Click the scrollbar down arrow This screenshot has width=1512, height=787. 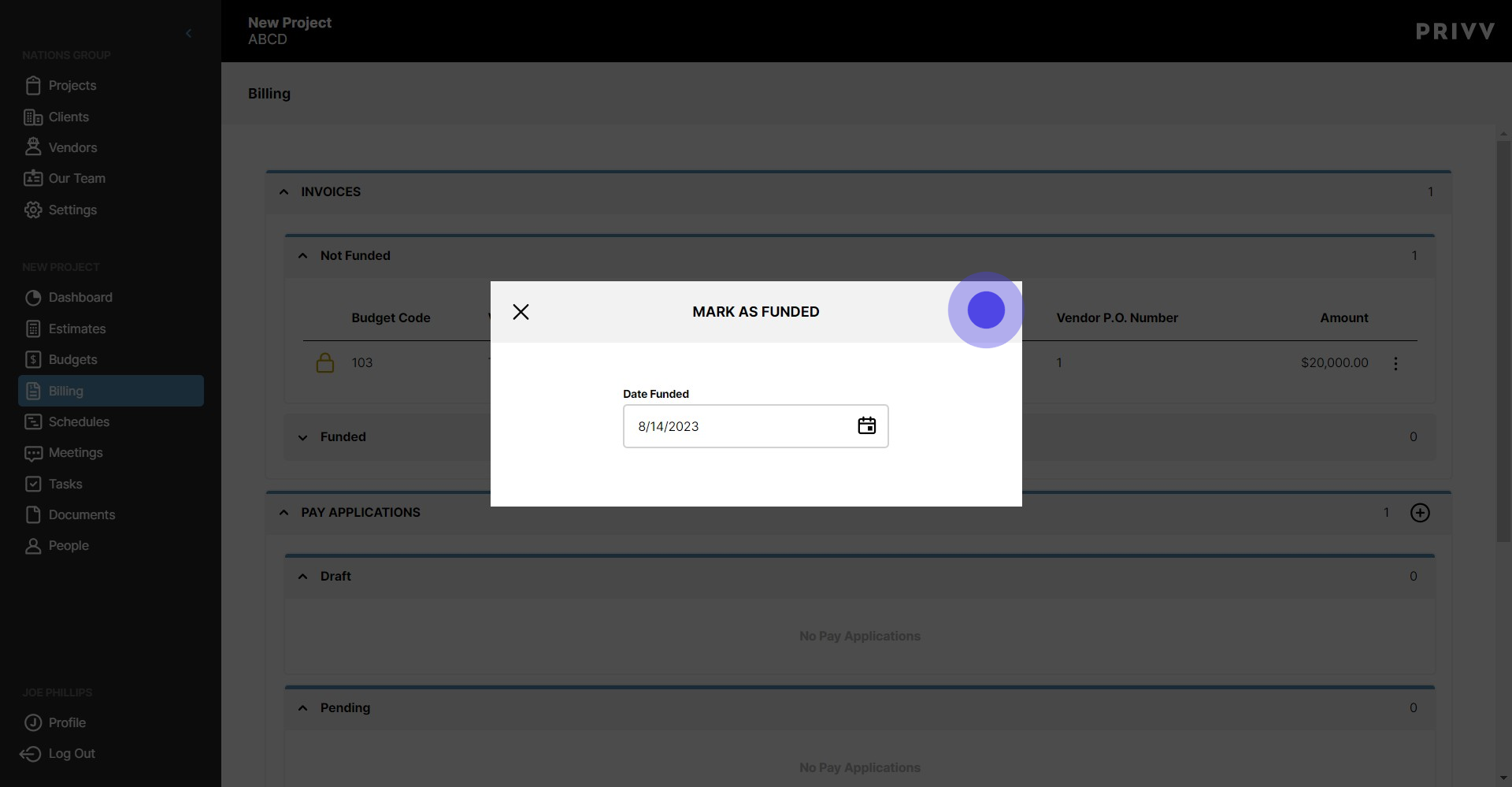pos(1503,778)
